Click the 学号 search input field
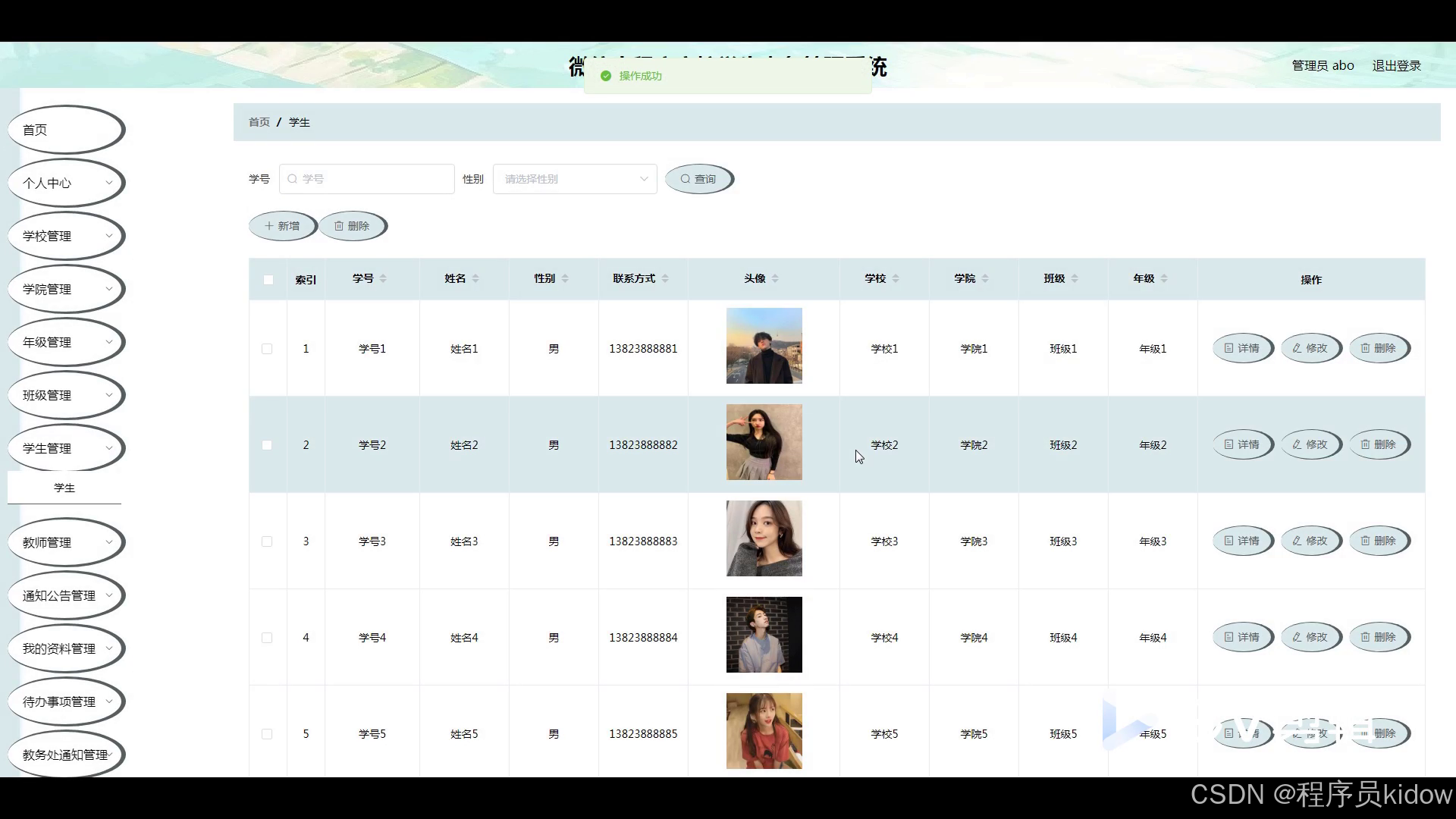 367,179
